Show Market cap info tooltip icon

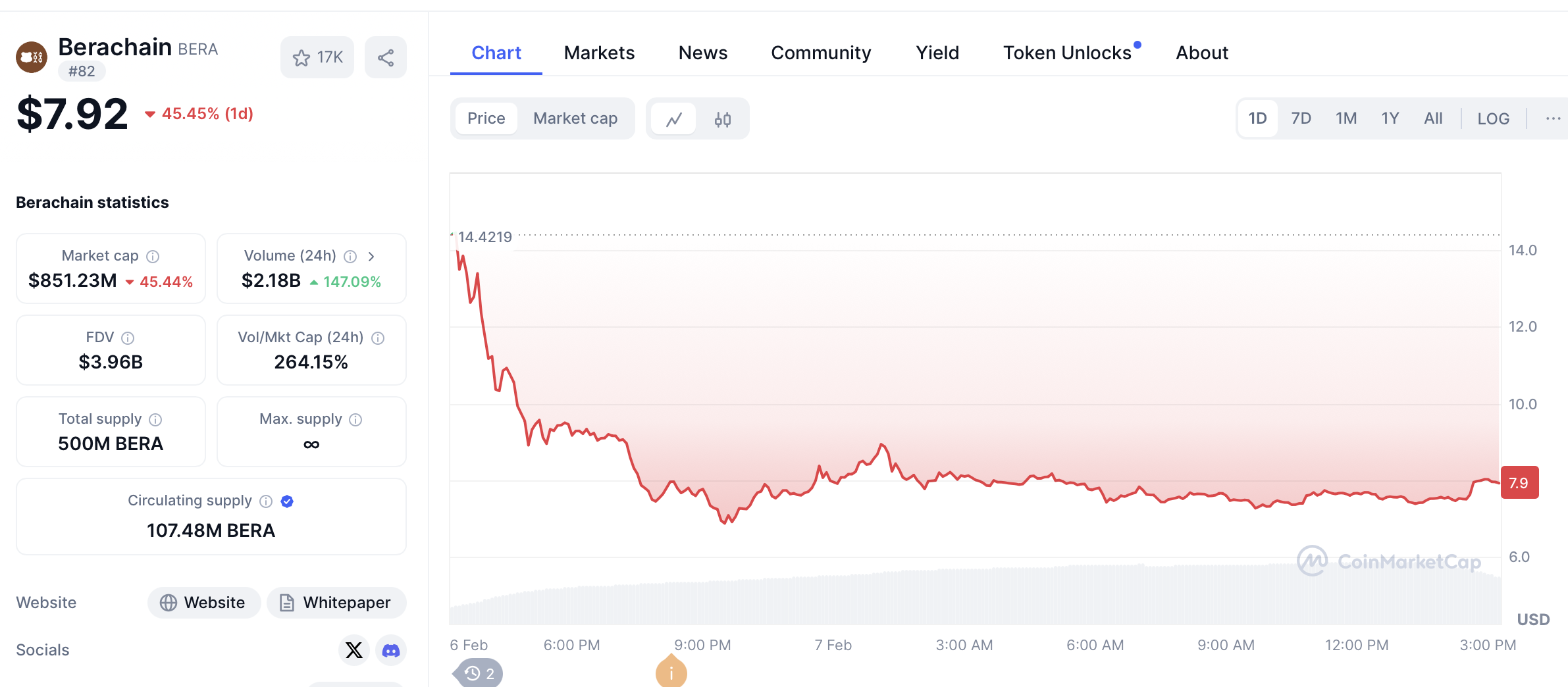[153, 256]
